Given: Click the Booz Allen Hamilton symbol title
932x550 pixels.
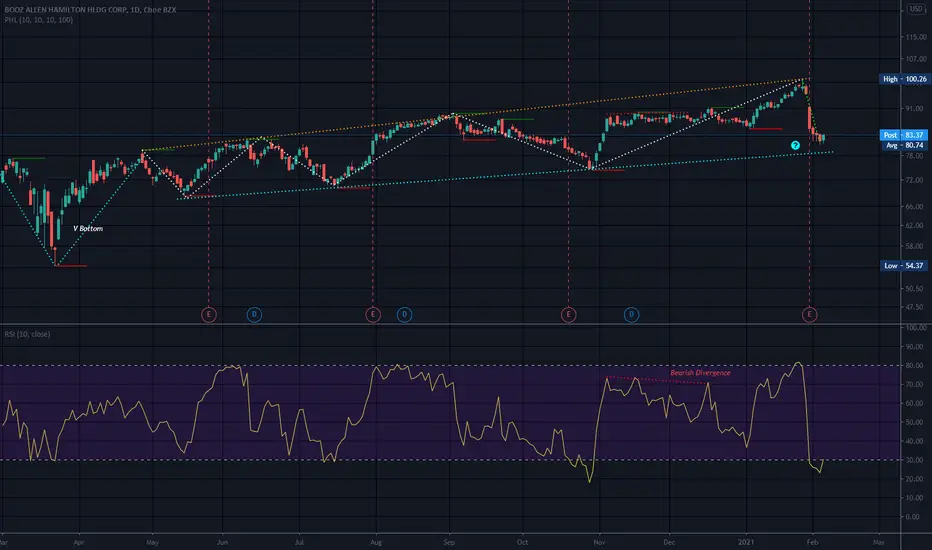Looking at the screenshot, I should point(90,10).
